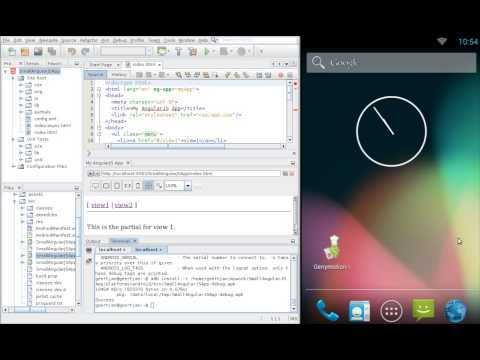Click the Google search bar on Android
480x360 pixels.
pyautogui.click(x=391, y=62)
